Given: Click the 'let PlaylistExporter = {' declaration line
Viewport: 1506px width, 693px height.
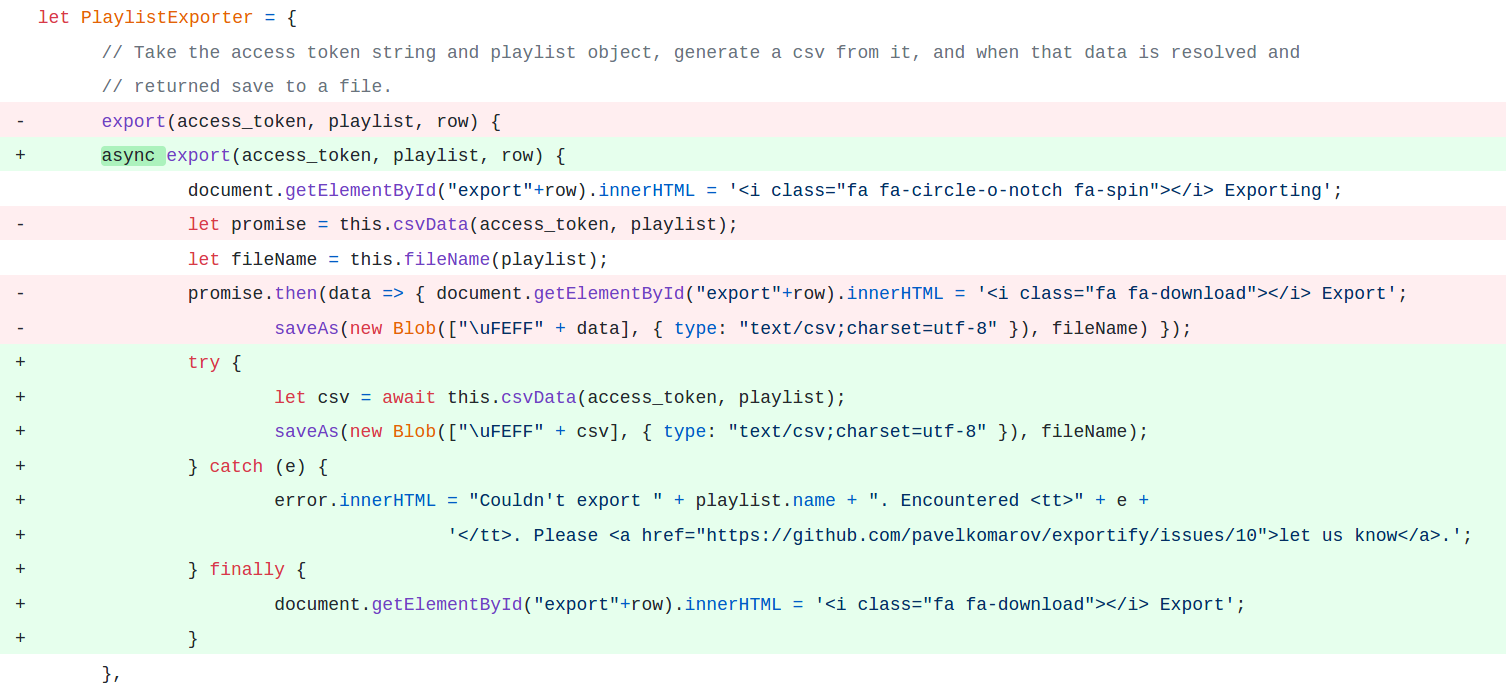Looking at the screenshot, I should tap(167, 17).
